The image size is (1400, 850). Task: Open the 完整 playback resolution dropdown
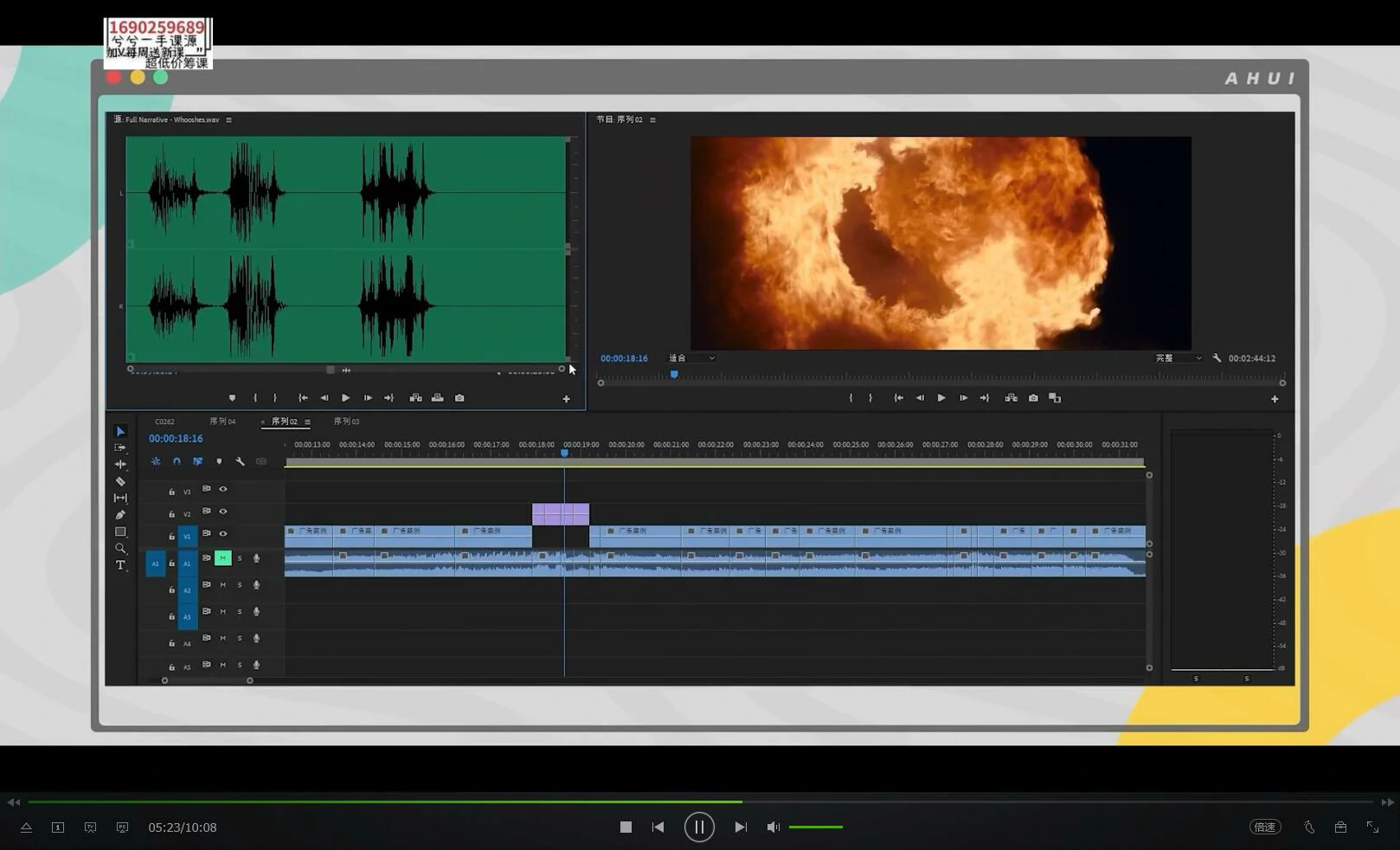1178,358
